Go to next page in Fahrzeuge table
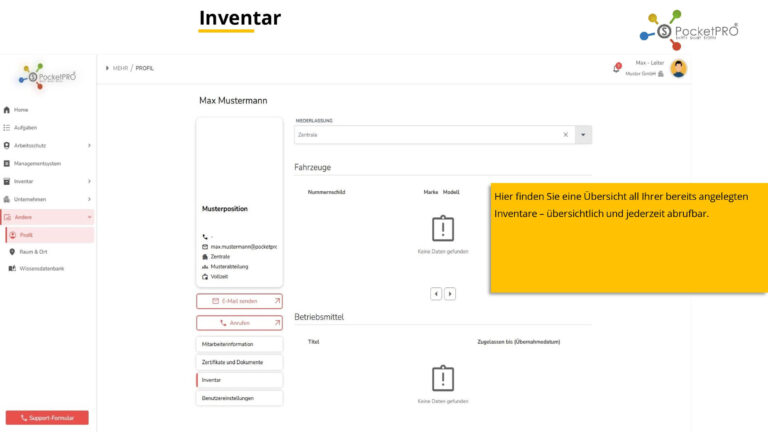The image size is (768, 432). (x=450, y=294)
